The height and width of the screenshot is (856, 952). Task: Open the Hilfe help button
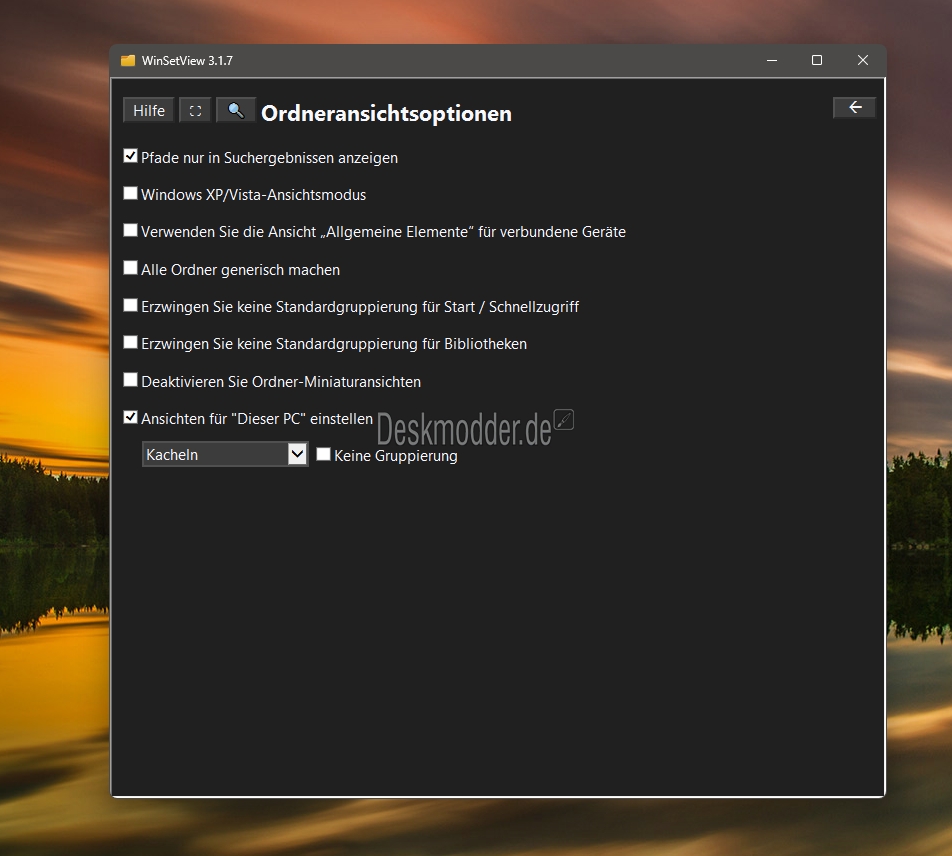click(x=149, y=110)
